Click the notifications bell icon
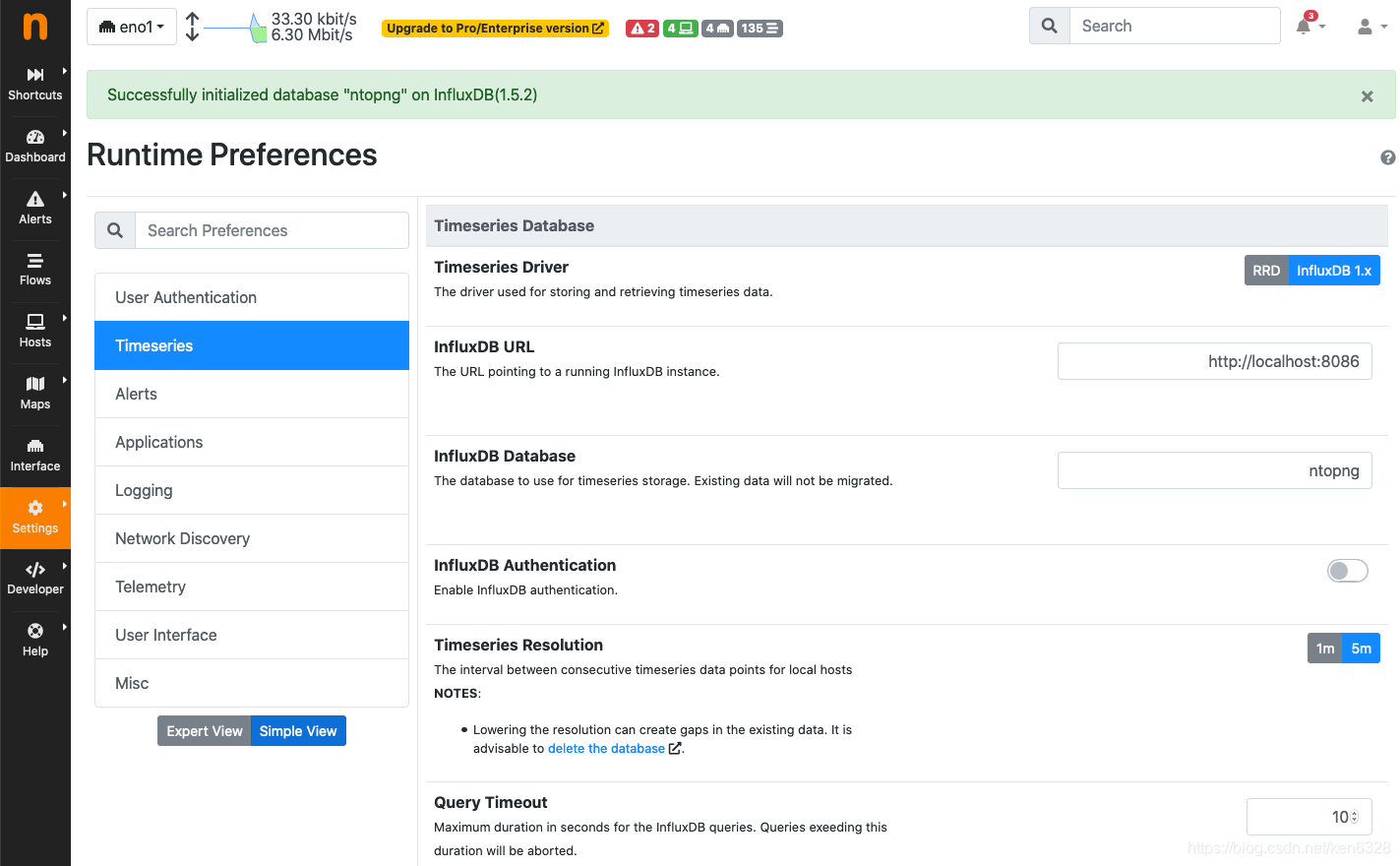The height and width of the screenshot is (866, 1400). 1304,27
